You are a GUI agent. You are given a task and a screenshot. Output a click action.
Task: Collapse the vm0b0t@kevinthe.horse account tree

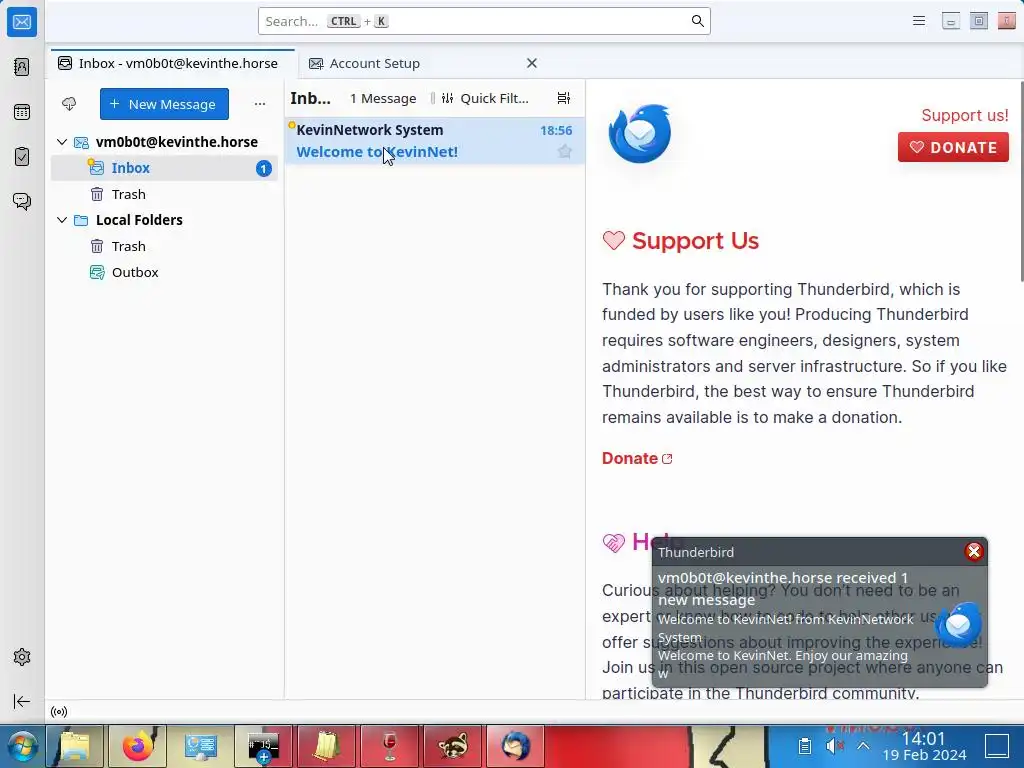(62, 142)
